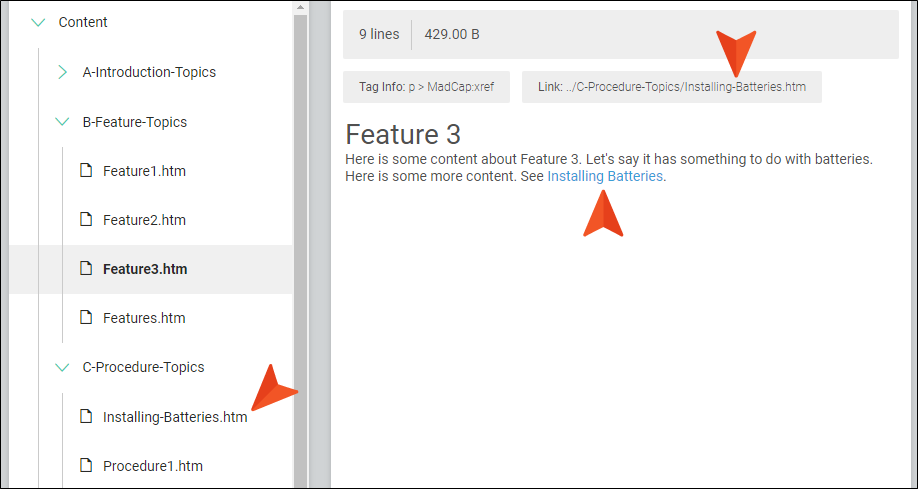Click the file icon beside Feature2.htm
918x489 pixels.
click(86, 220)
